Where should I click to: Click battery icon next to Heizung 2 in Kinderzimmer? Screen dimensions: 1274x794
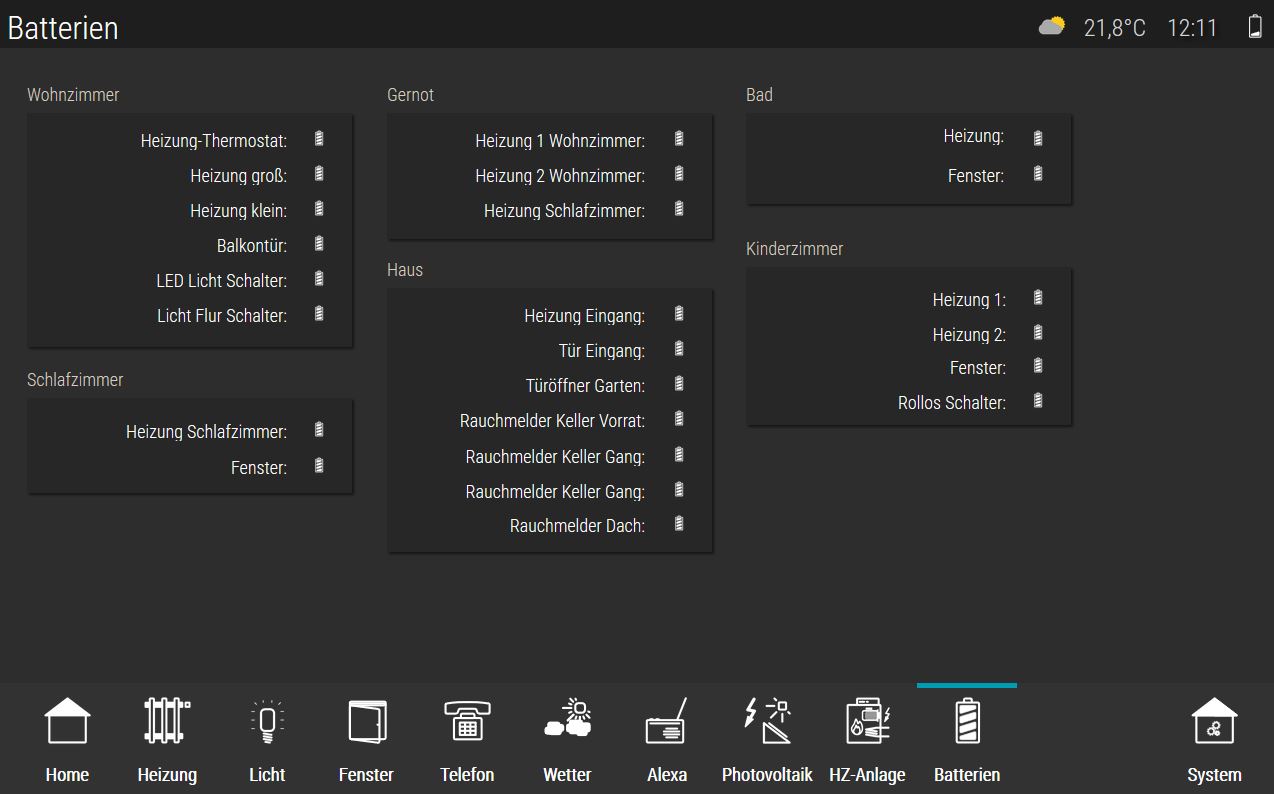[x=1038, y=332]
